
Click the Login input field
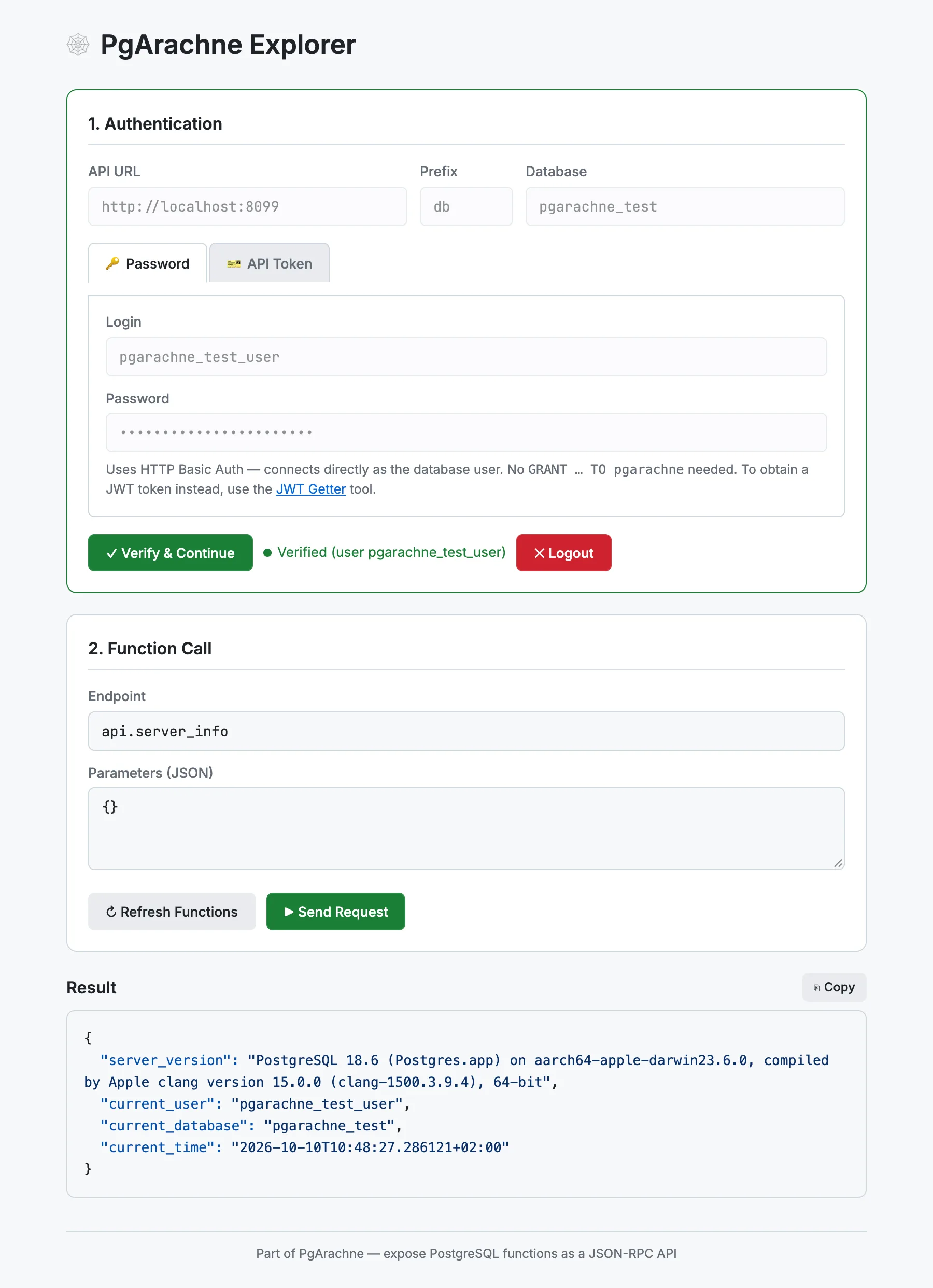466,357
